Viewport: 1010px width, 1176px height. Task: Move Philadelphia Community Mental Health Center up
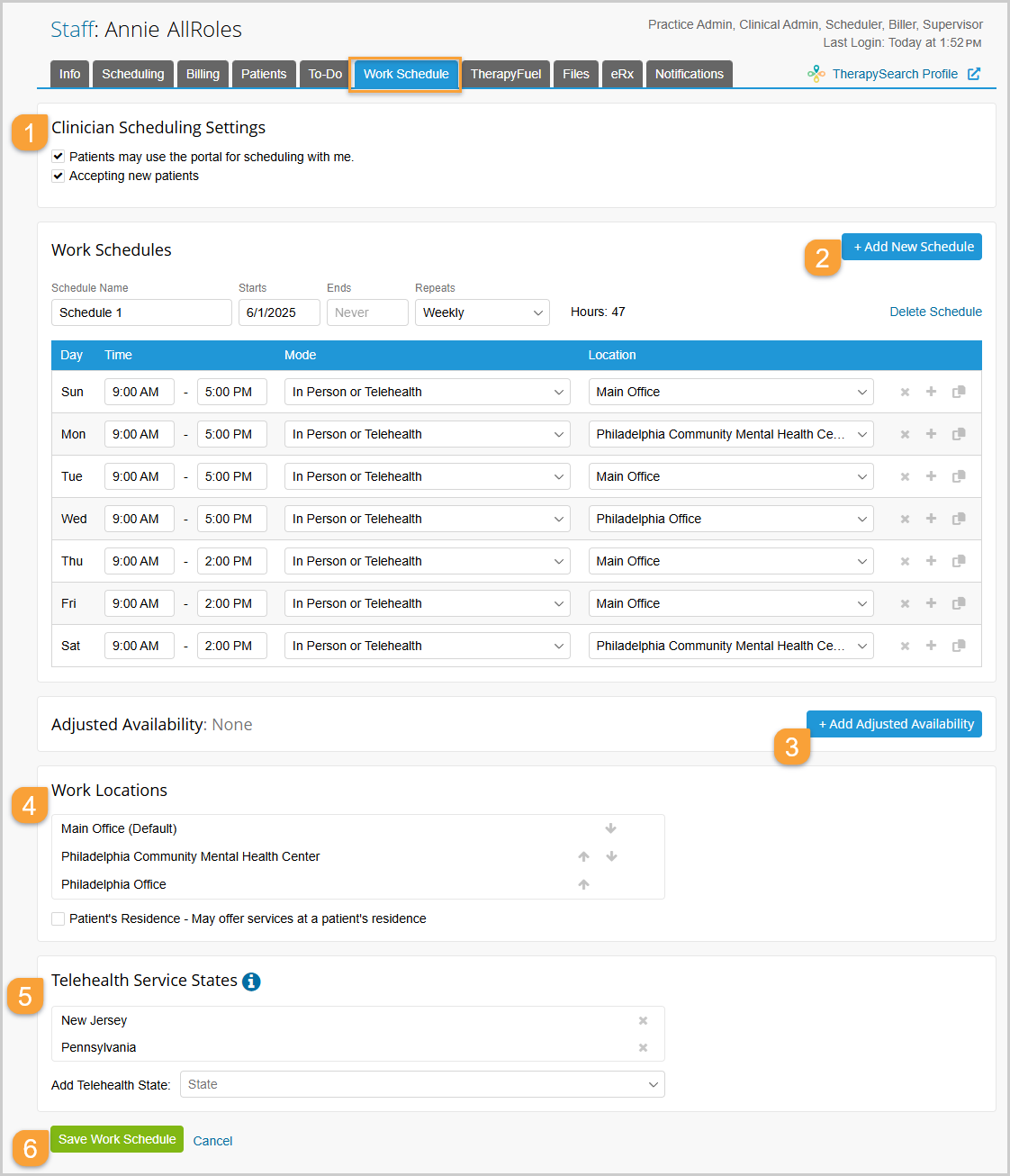tap(583, 856)
